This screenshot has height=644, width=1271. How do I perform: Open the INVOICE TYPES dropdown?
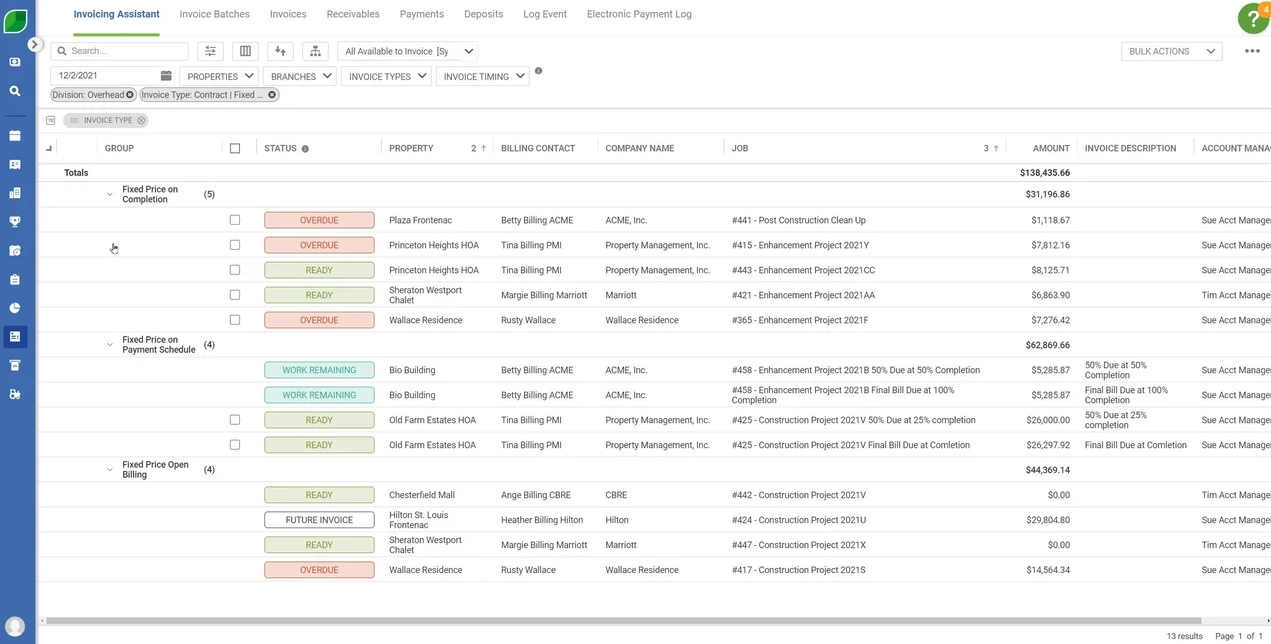tap(385, 75)
